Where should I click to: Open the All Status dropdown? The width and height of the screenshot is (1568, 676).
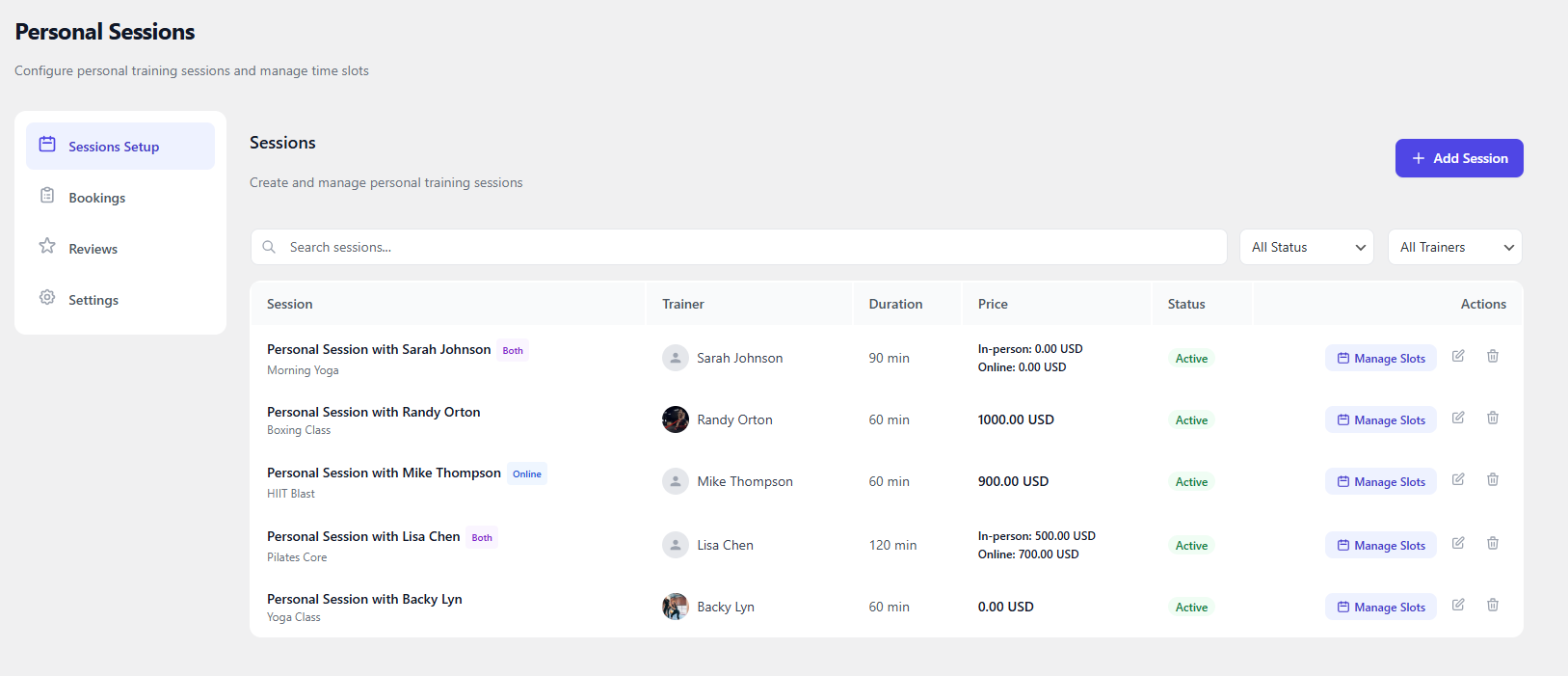point(1306,247)
